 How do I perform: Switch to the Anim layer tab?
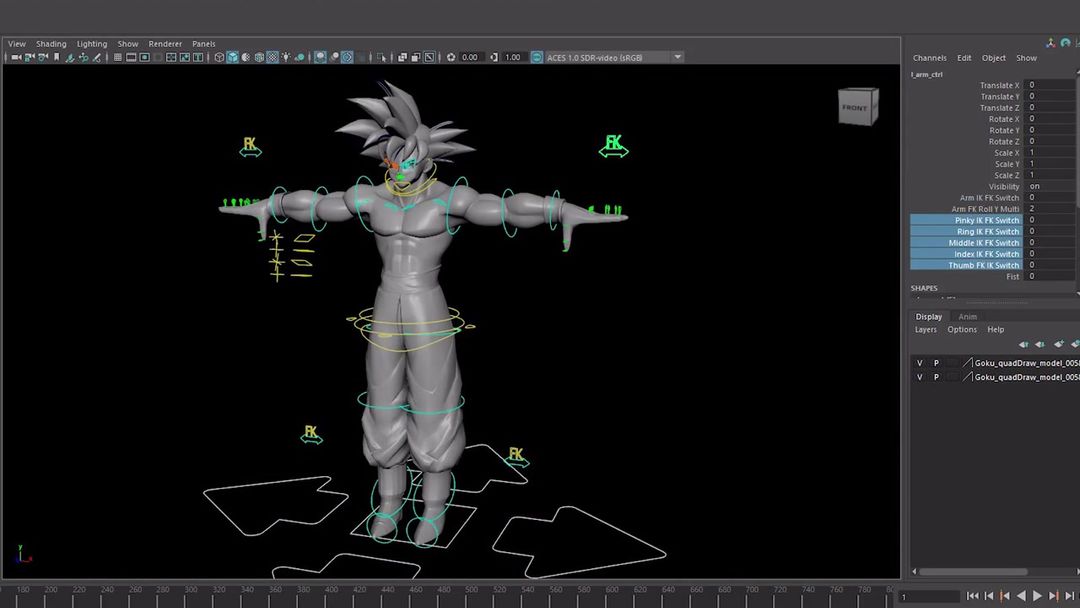[x=968, y=317]
